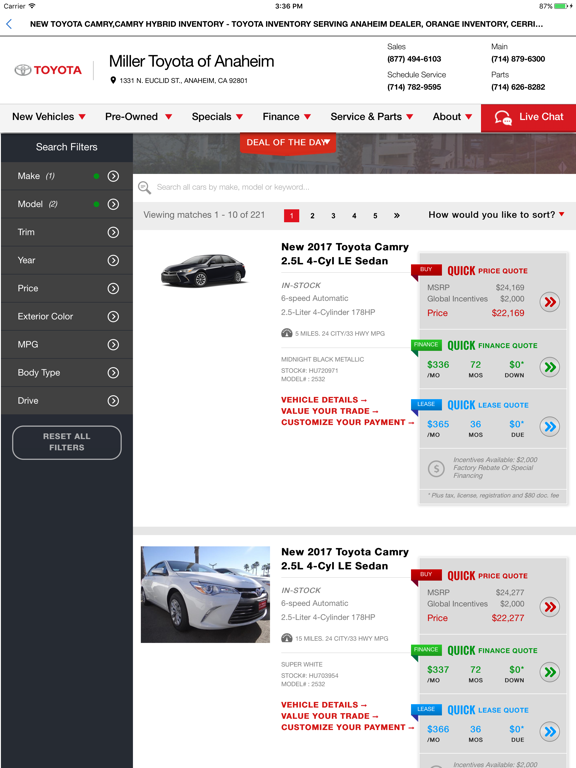The height and width of the screenshot is (768, 576).
Task: Tap the back arrow in the top bar
Action: (x=9, y=24)
